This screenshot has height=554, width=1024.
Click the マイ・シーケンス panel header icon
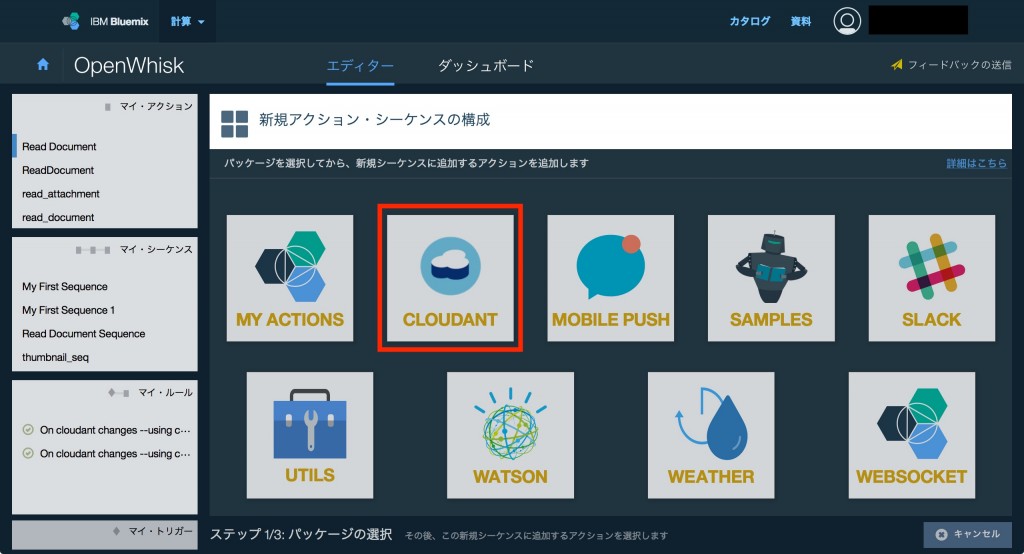[93, 250]
